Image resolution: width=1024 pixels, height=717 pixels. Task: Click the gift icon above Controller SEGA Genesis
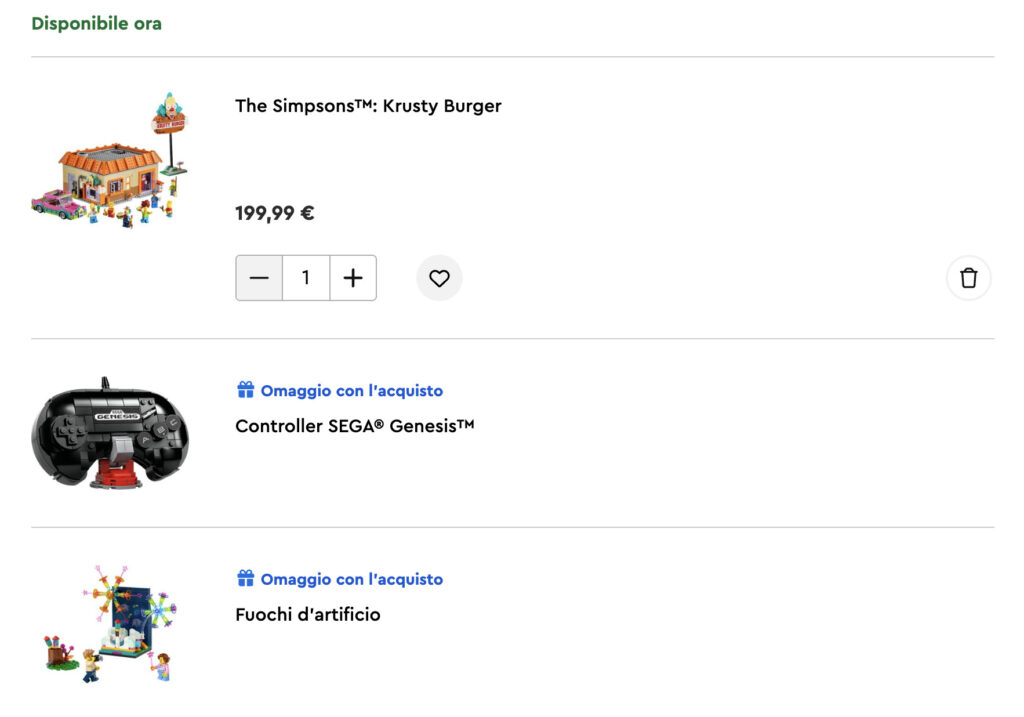pyautogui.click(x=246, y=390)
